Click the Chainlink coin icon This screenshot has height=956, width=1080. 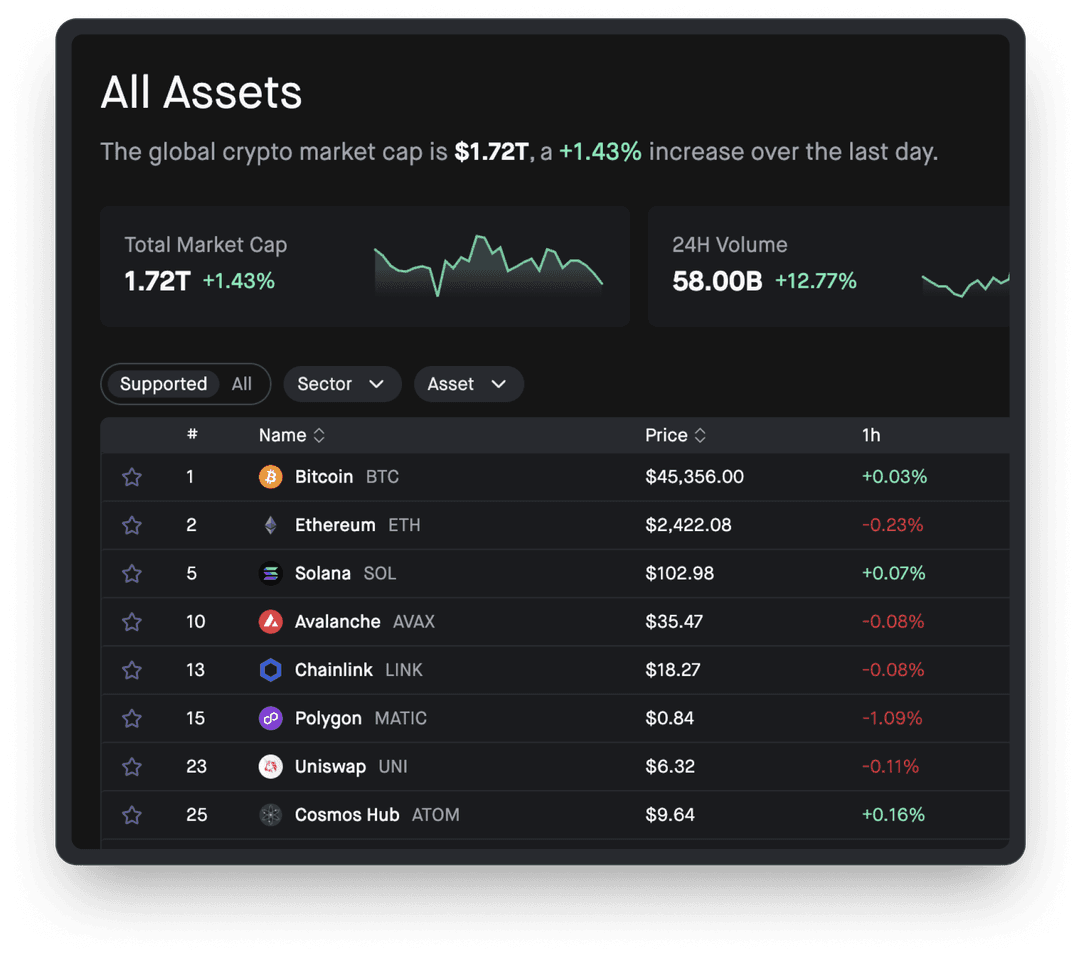(270, 670)
